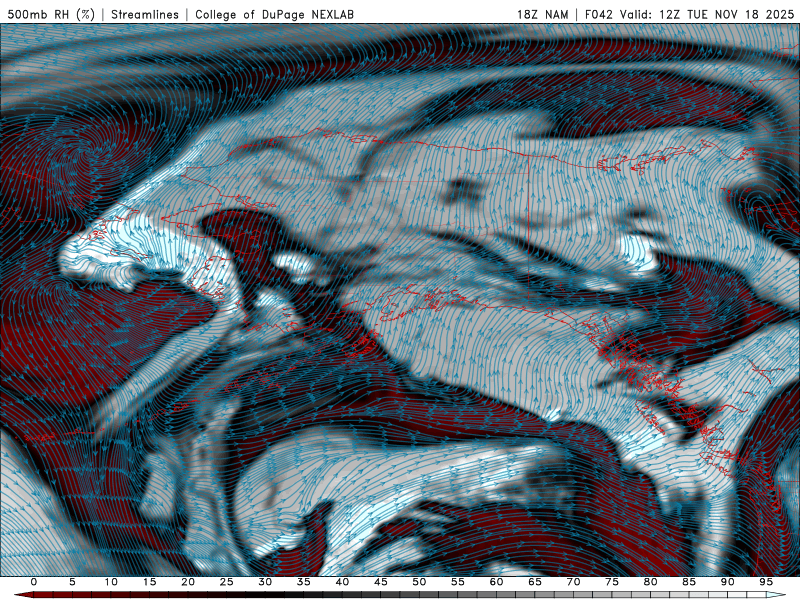Click the colorbar label "65"
This screenshot has height=600, width=800.
535,582
